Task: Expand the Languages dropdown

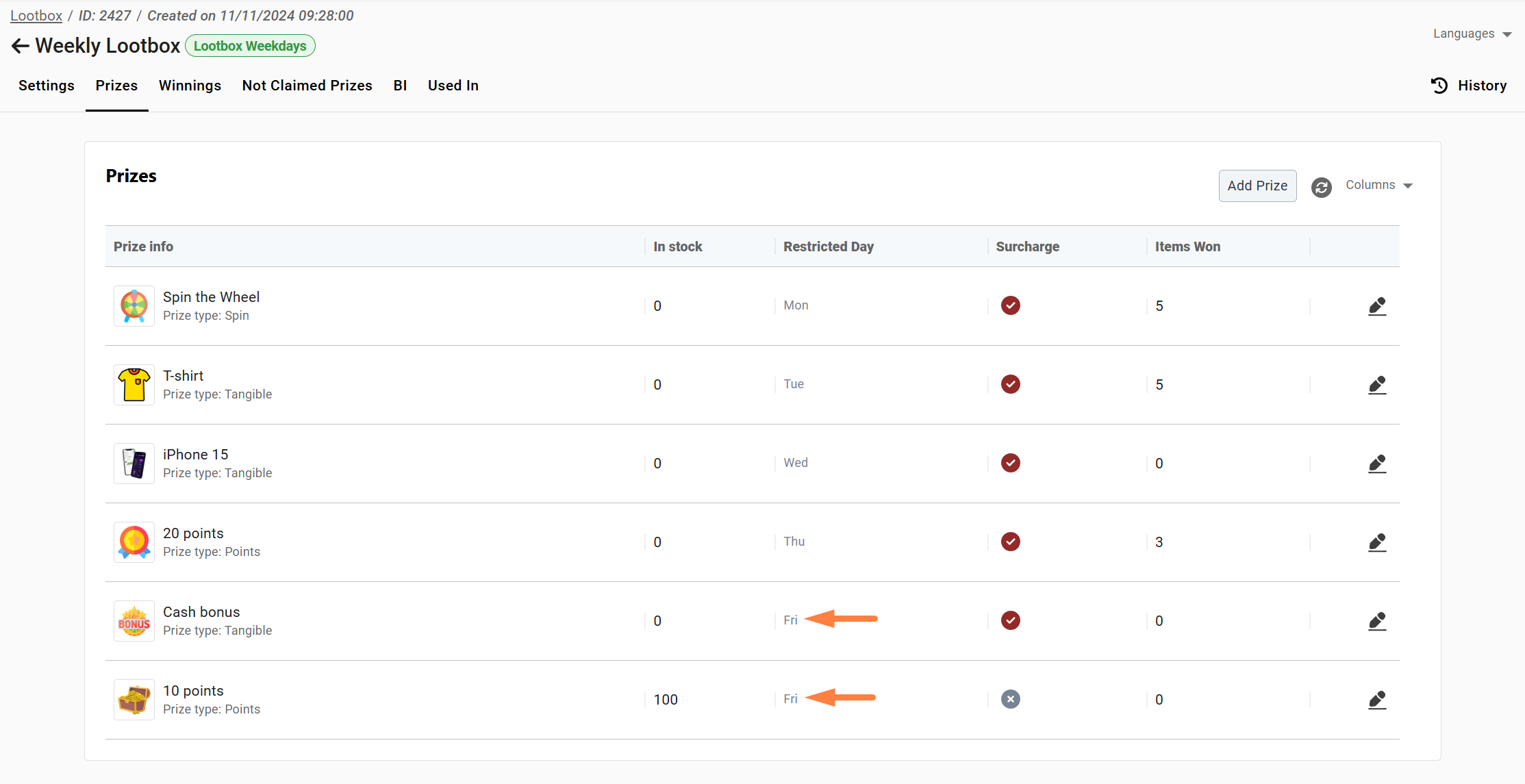Action: pyautogui.click(x=1472, y=34)
